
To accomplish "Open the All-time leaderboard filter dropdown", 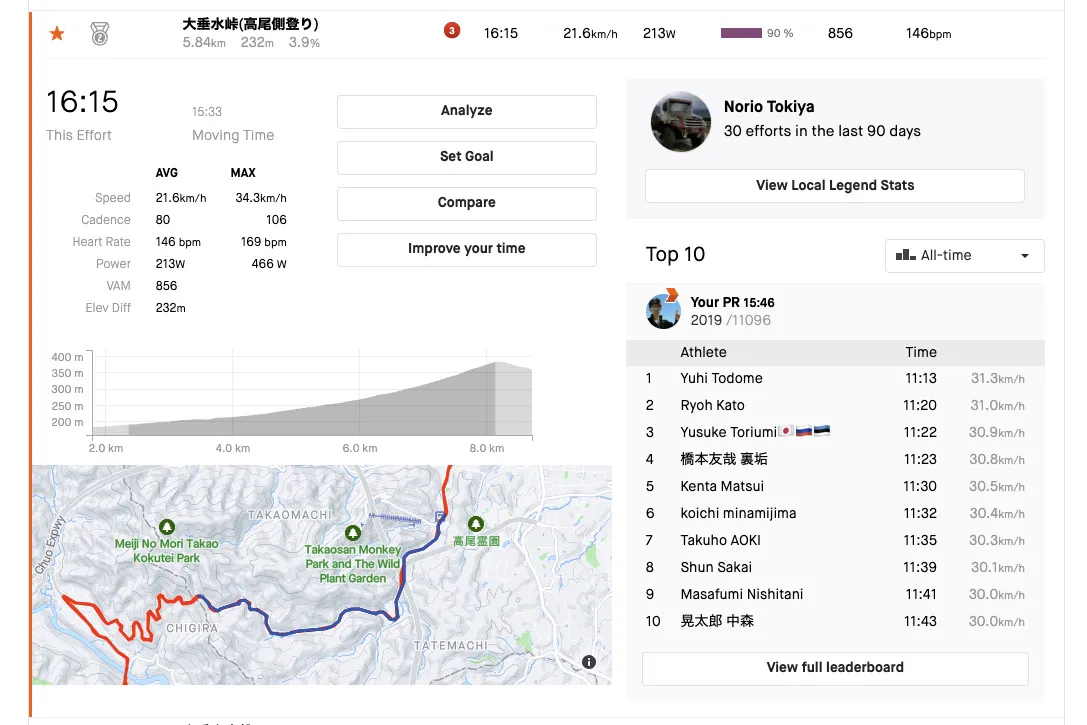I will point(964,256).
